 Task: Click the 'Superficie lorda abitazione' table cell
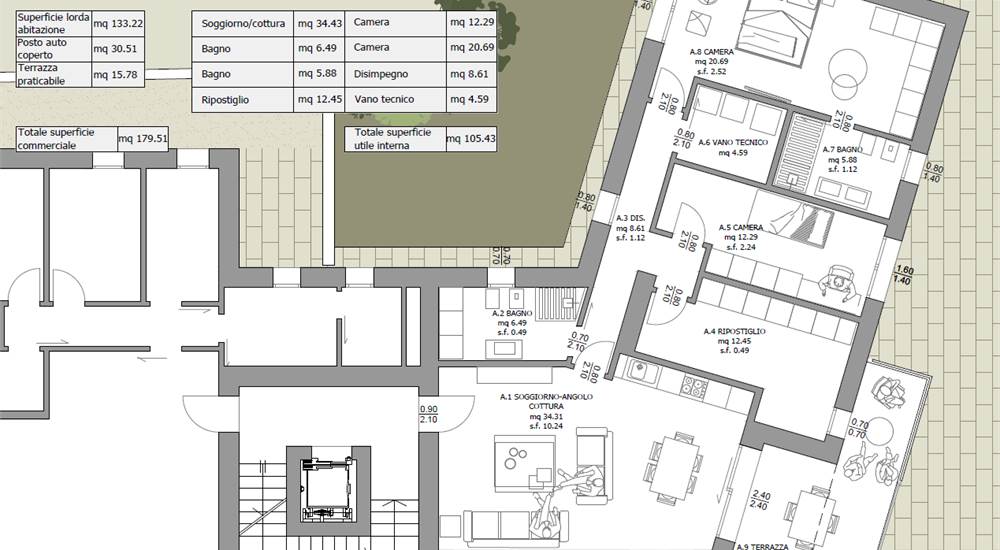(x=54, y=24)
